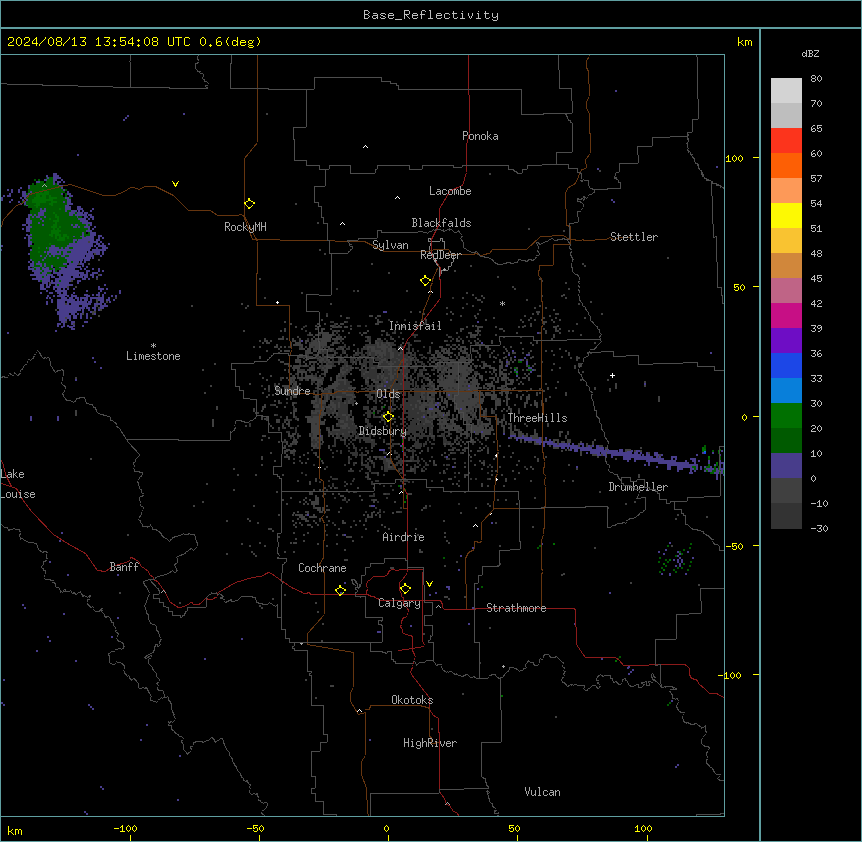Click the asterisk marker east of Innisfail
The width and height of the screenshot is (862, 842).
tap(502, 303)
